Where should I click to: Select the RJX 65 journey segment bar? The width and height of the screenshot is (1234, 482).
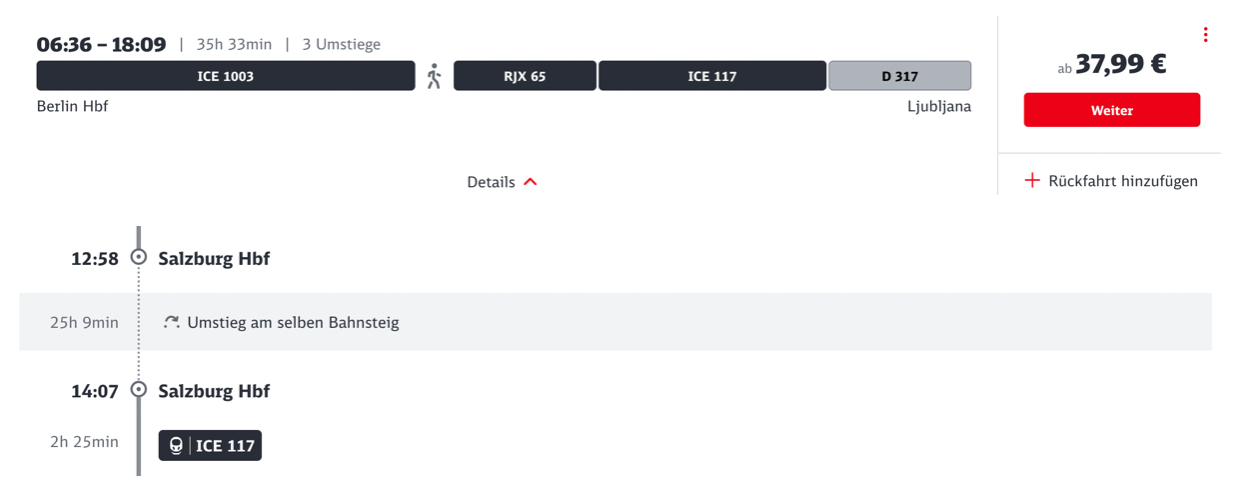point(524,76)
